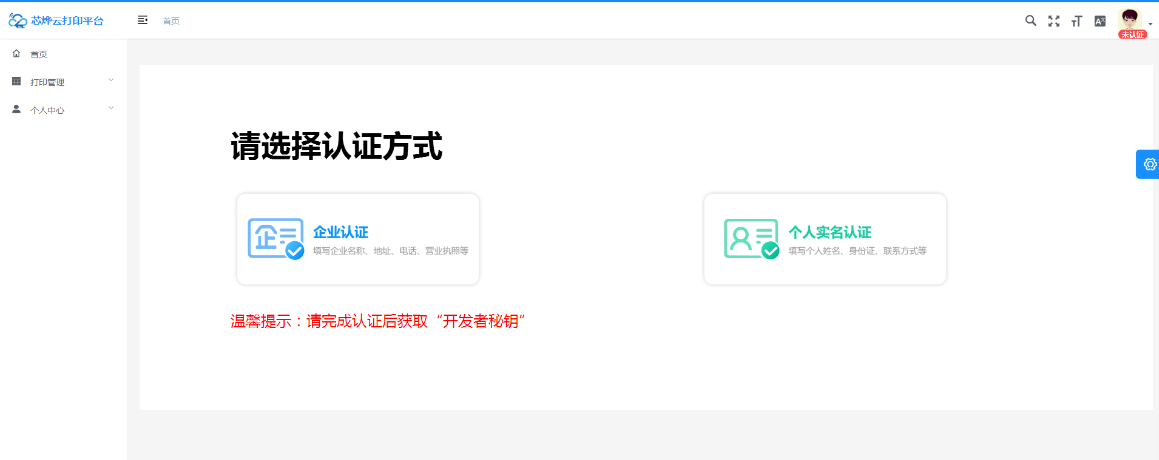Toggle fullscreen mode icon
Viewport: 1159px width, 460px height.
click(x=1054, y=21)
